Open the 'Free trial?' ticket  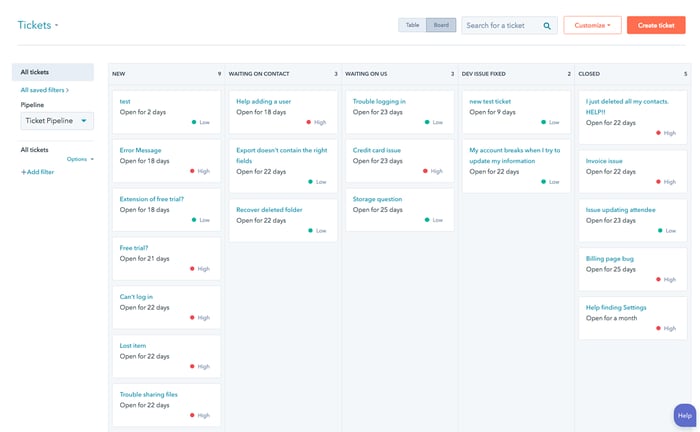[x=133, y=248]
